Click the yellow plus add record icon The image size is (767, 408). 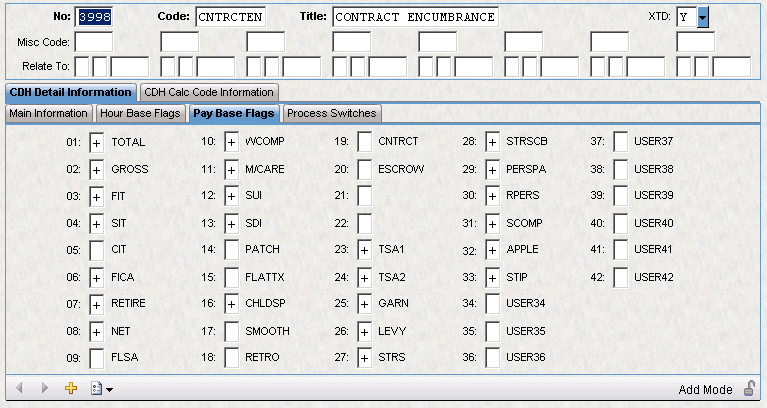71,388
